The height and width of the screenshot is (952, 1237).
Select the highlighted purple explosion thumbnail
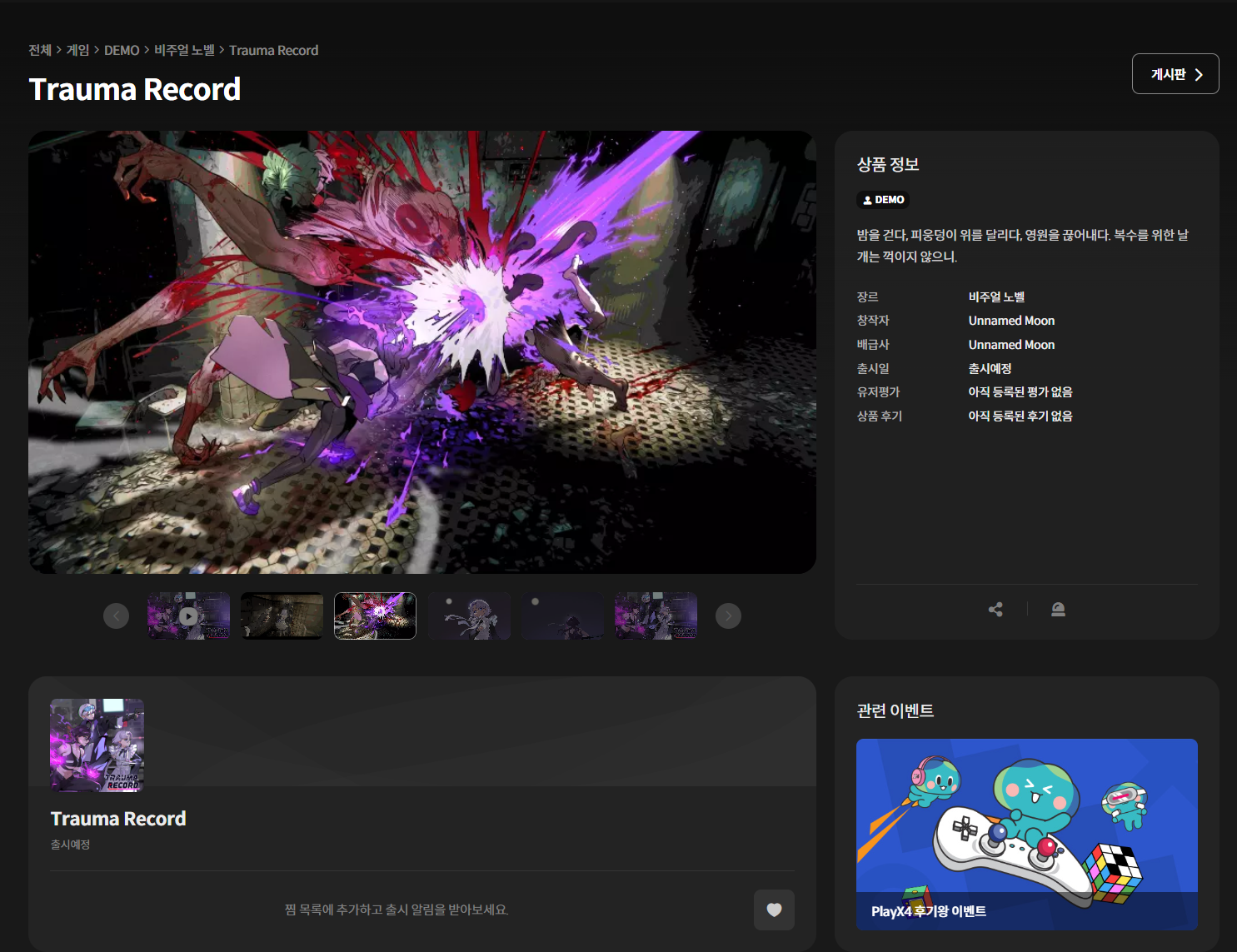tap(375, 616)
